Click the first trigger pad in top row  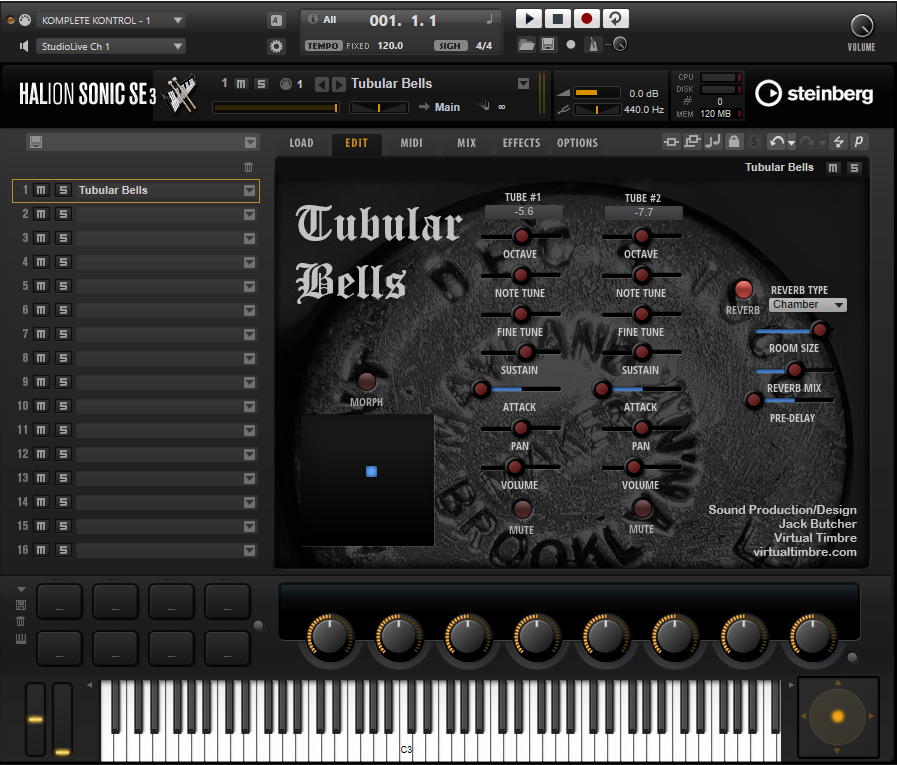coord(59,602)
